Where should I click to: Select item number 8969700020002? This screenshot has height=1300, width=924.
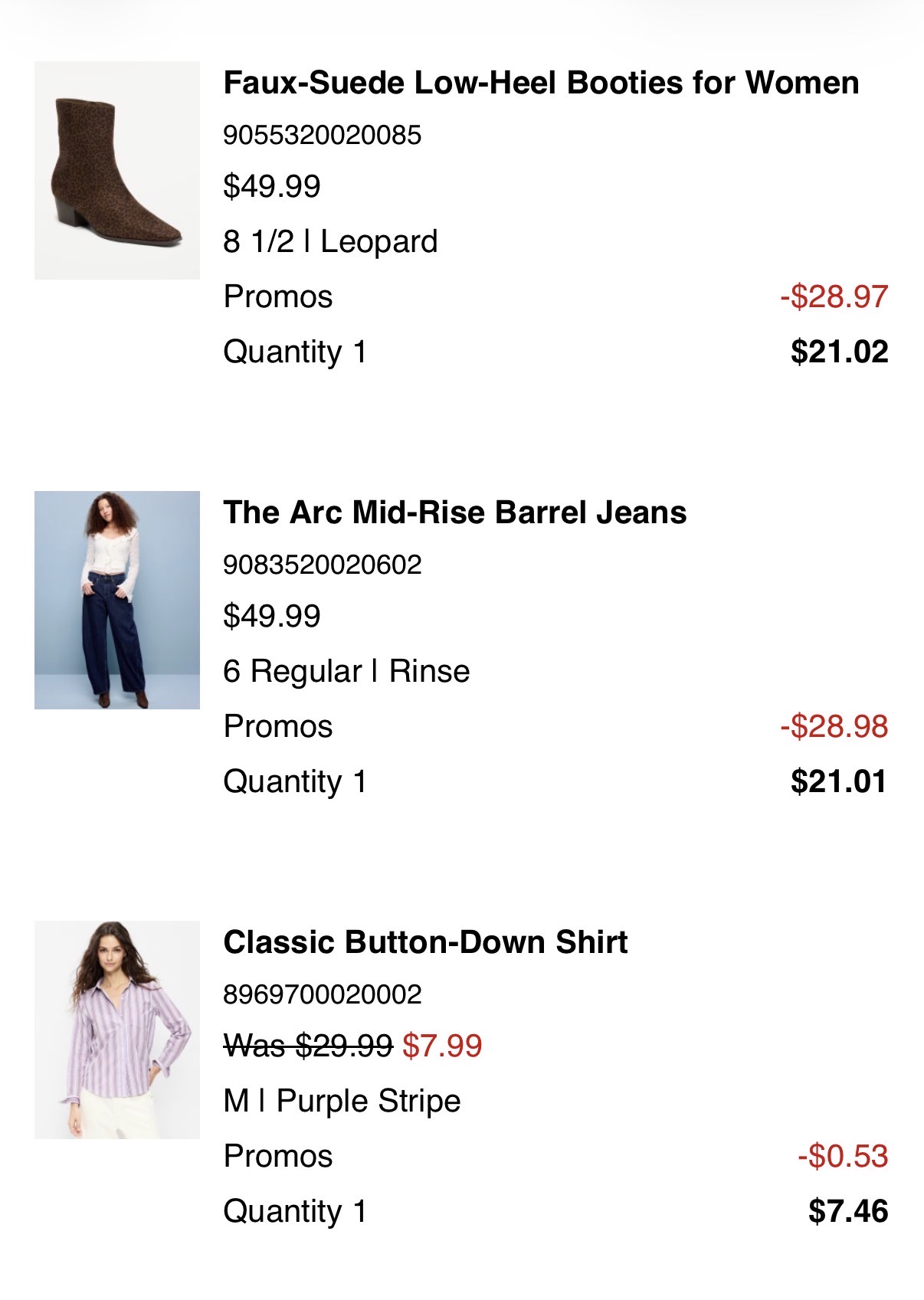(x=323, y=995)
